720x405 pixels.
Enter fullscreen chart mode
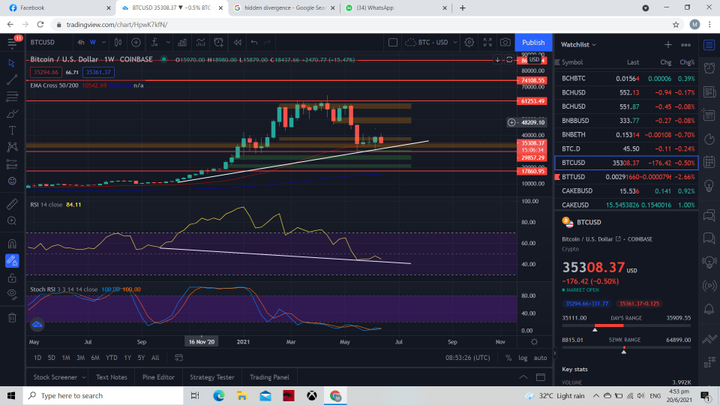pyautogui.click(x=487, y=42)
